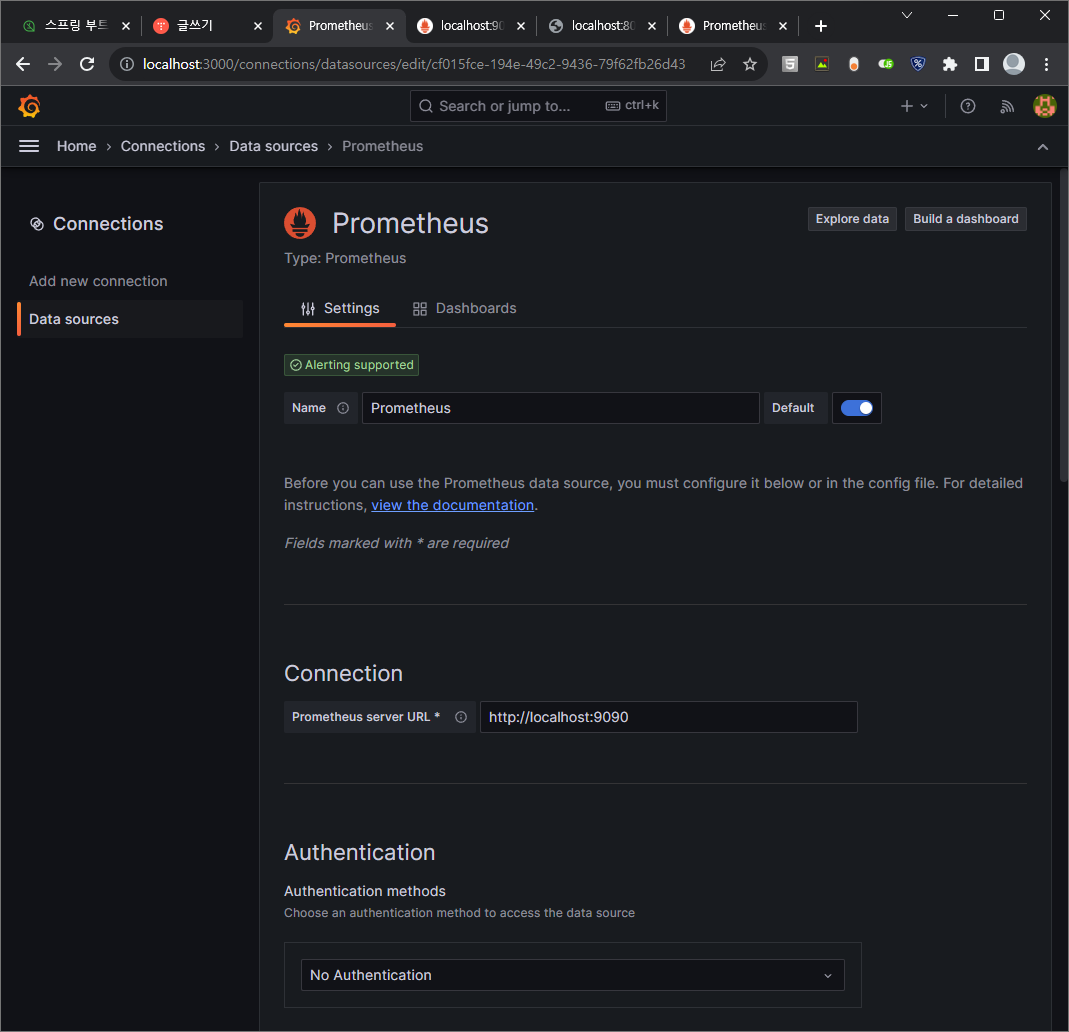Viewport: 1069px width, 1032px height.
Task: Click the browser back arrow
Action: click(22, 64)
